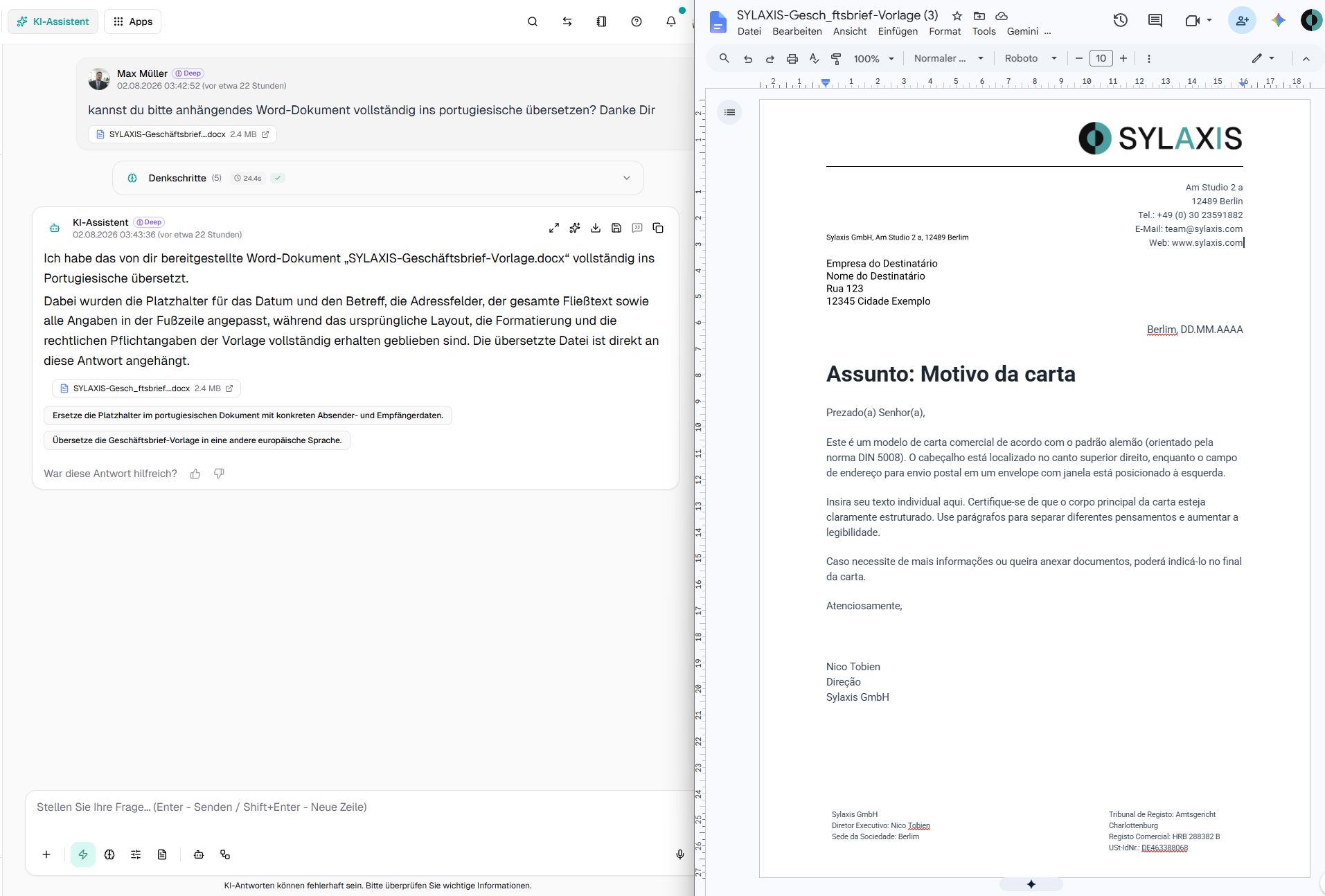Click the Docs share add-person button

[1243, 21]
